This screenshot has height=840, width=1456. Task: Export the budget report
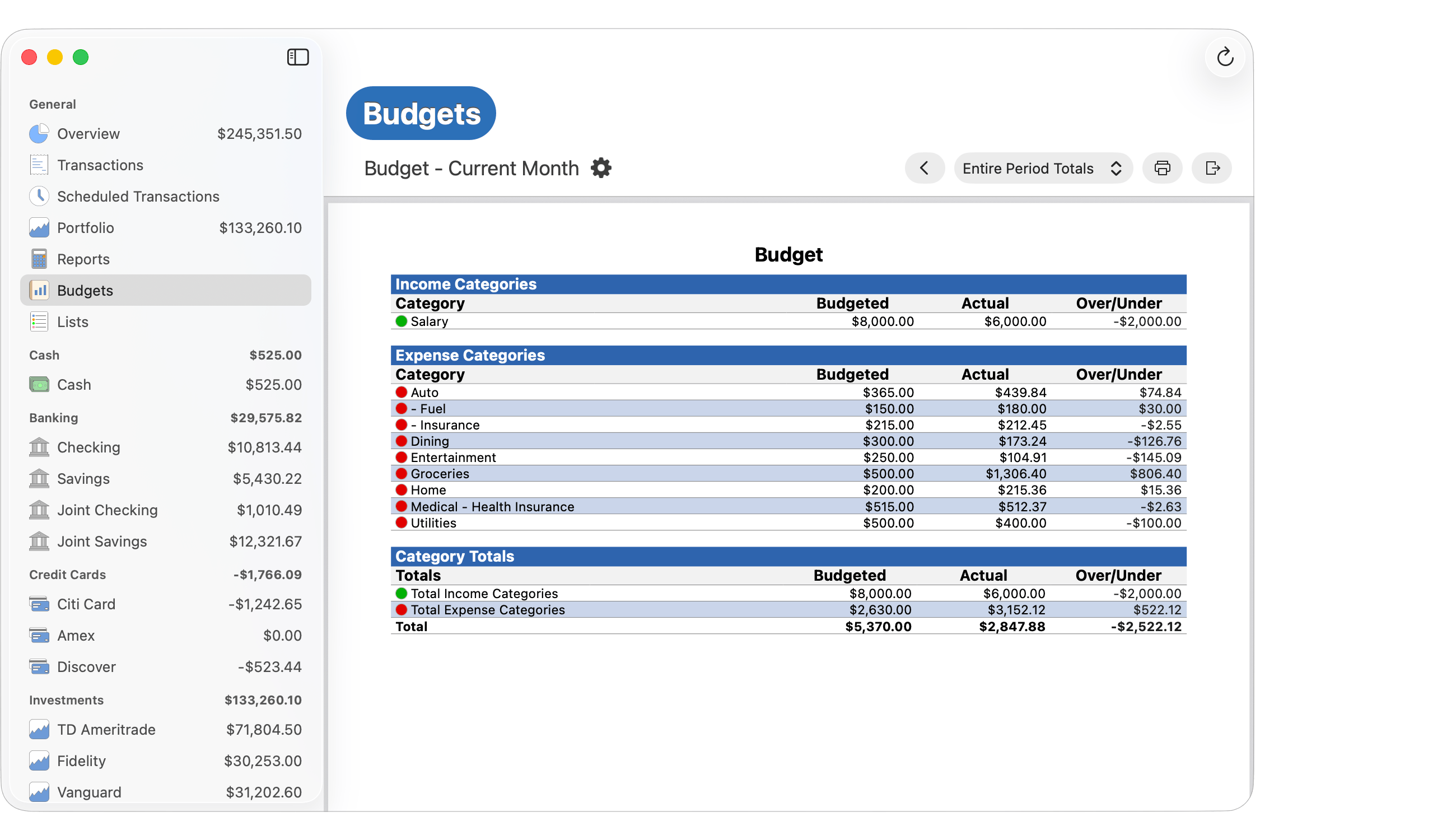pos(1211,168)
